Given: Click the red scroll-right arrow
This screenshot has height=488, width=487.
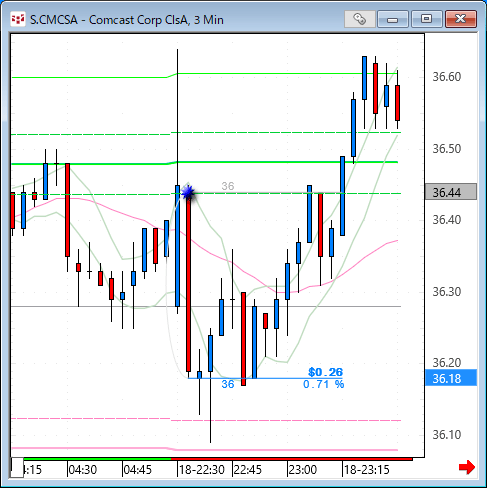Looking at the screenshot, I should pyautogui.click(x=467, y=467).
